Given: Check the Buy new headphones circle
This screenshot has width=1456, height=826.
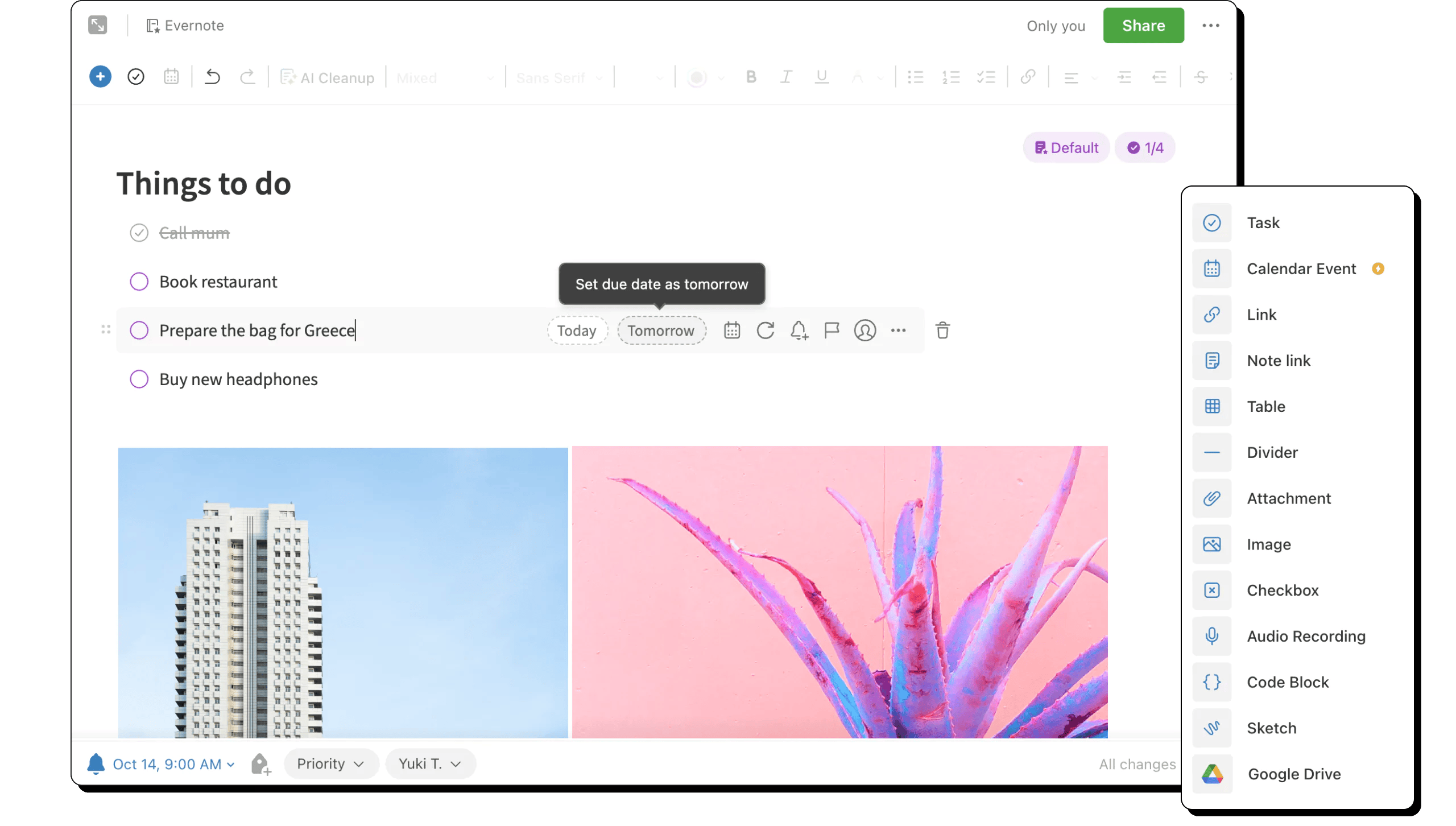Looking at the screenshot, I should pyautogui.click(x=139, y=379).
